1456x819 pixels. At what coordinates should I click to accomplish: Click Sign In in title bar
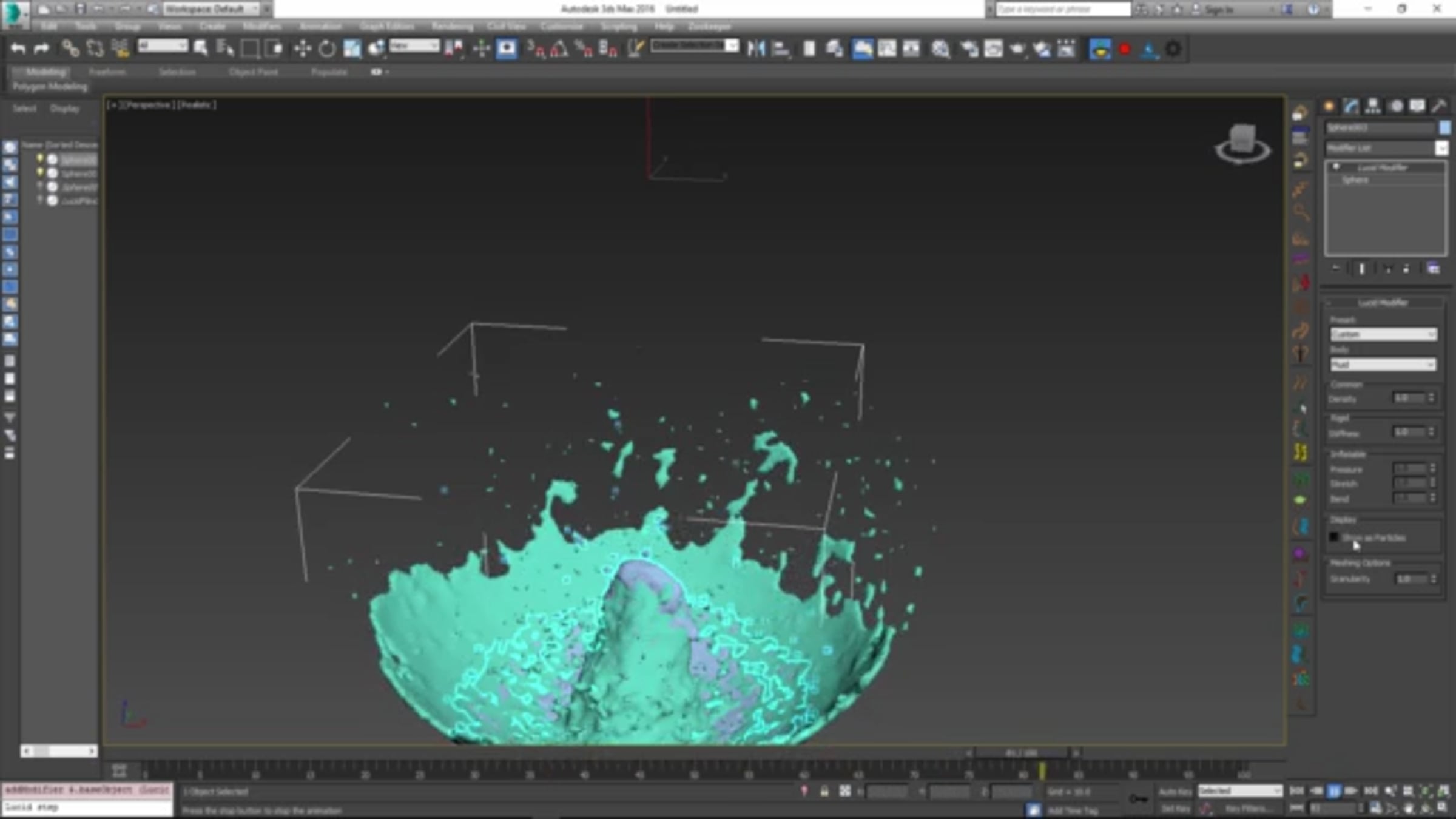[1218, 9]
